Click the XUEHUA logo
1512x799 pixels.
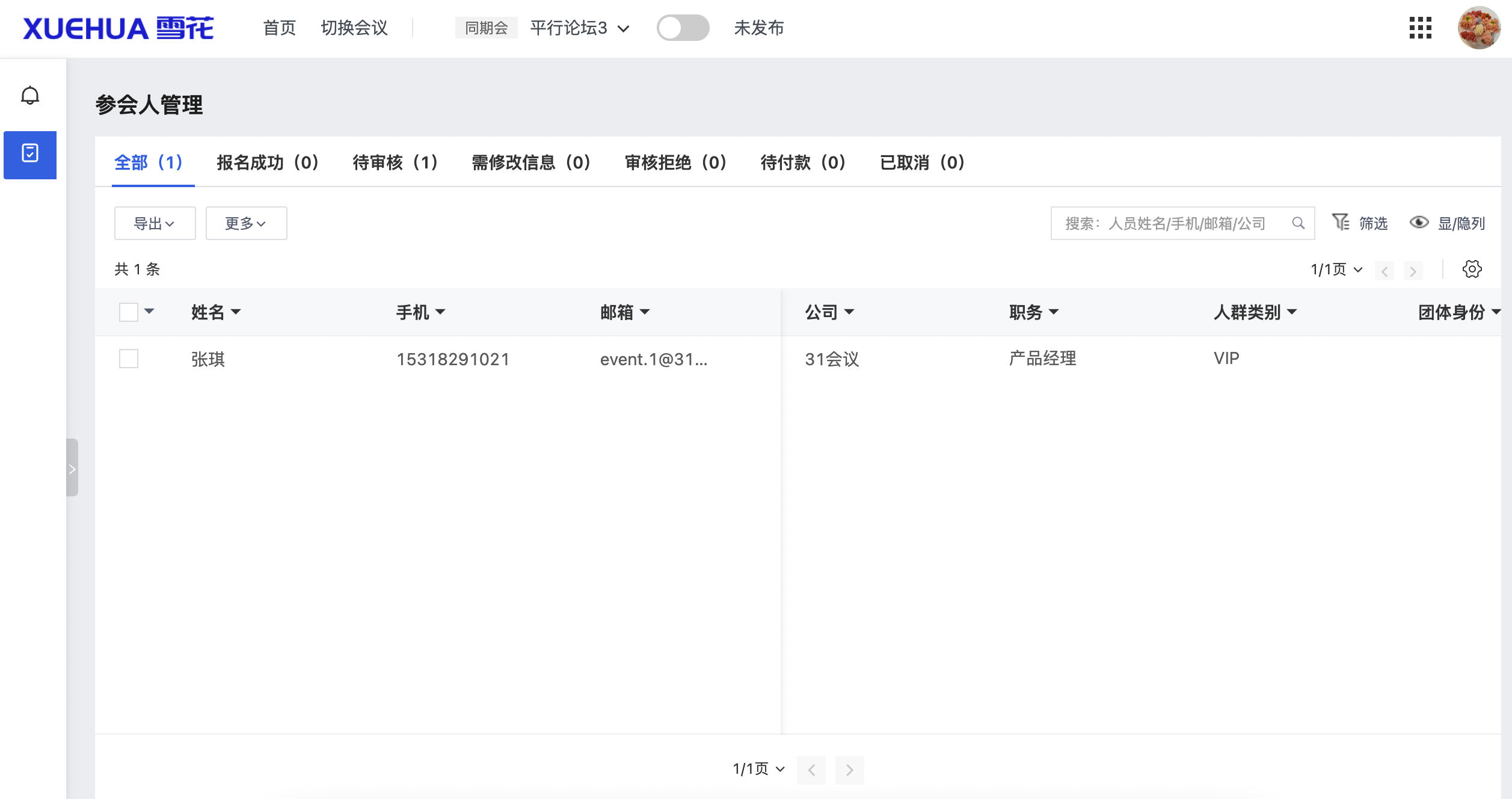118,28
